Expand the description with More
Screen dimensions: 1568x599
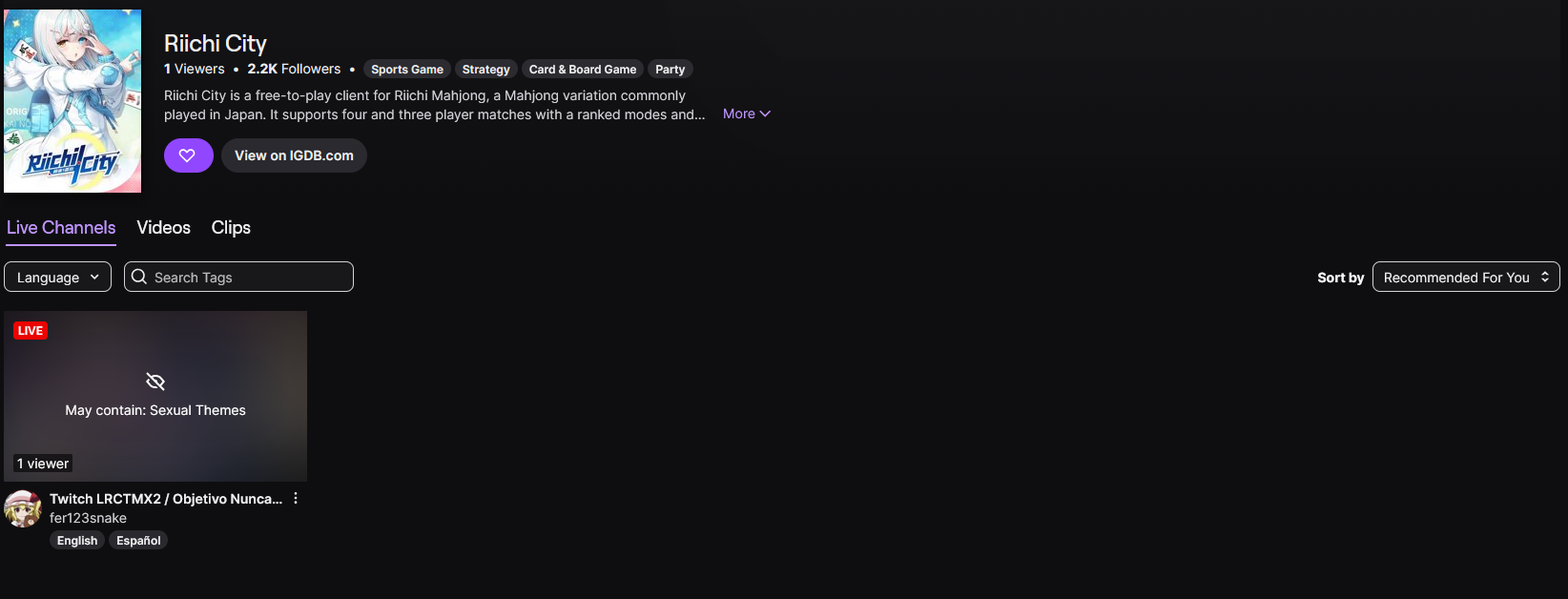coord(747,114)
